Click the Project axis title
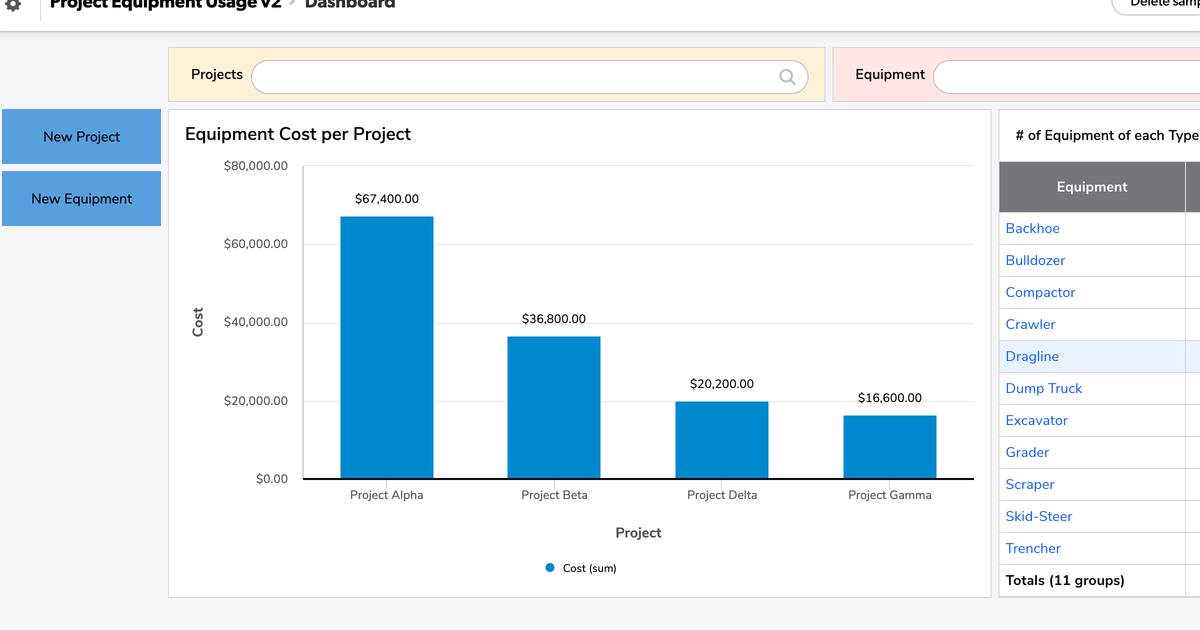This screenshot has height=630, width=1200. pos(638,533)
